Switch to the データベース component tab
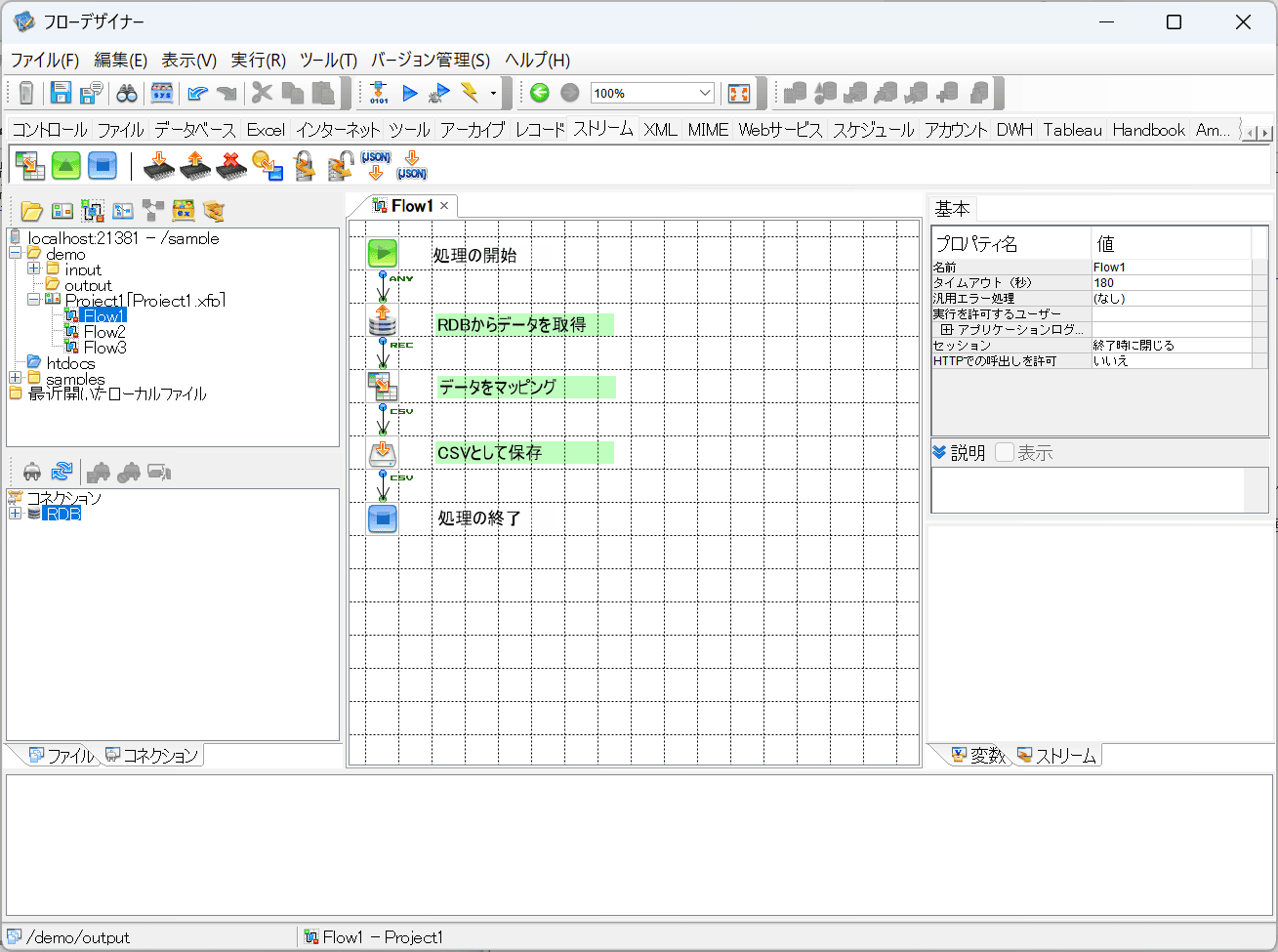The width and height of the screenshot is (1278, 952). point(194,130)
